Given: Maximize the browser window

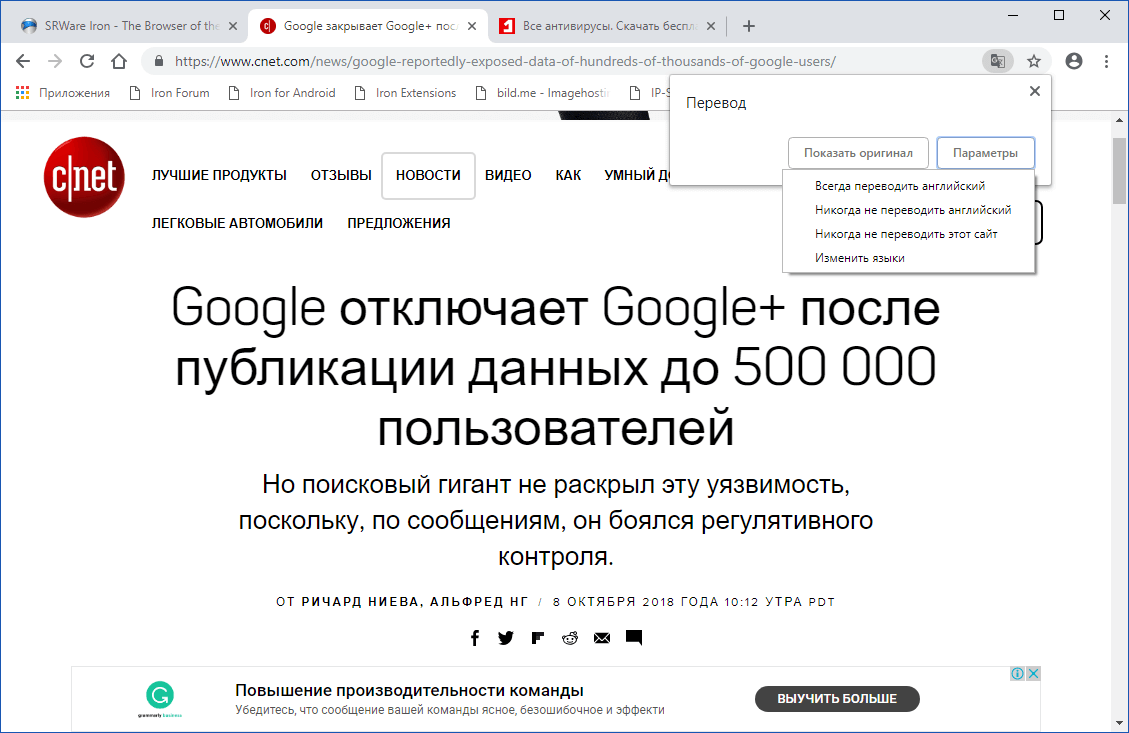Looking at the screenshot, I should 1058,15.
